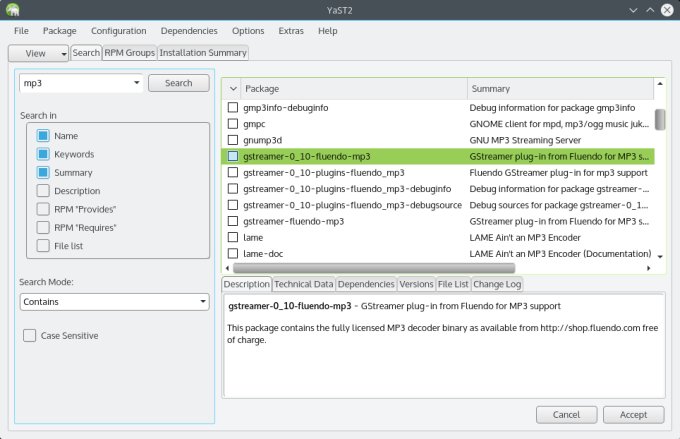680x439 pixels.
Task: Click the status column header checkmark icon
Action: (232, 88)
